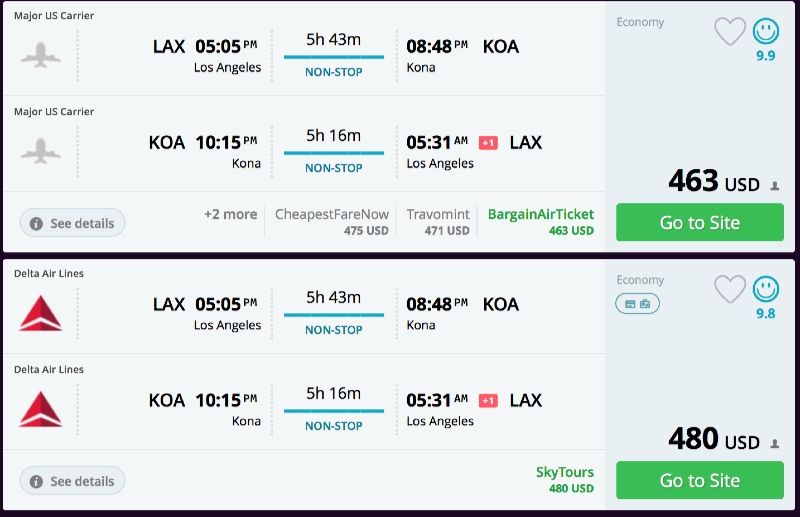Expand See details for the 463 USD flight
The height and width of the screenshot is (517, 800).
pos(72,223)
